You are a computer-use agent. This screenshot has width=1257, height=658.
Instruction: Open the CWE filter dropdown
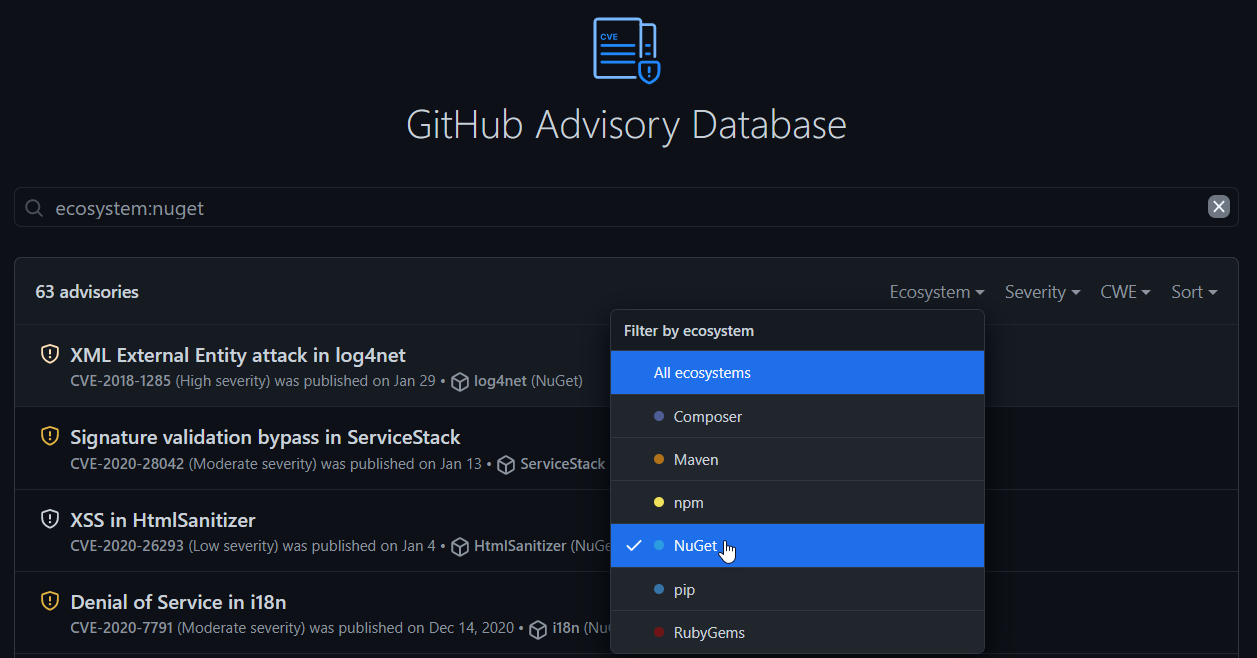tap(1125, 292)
